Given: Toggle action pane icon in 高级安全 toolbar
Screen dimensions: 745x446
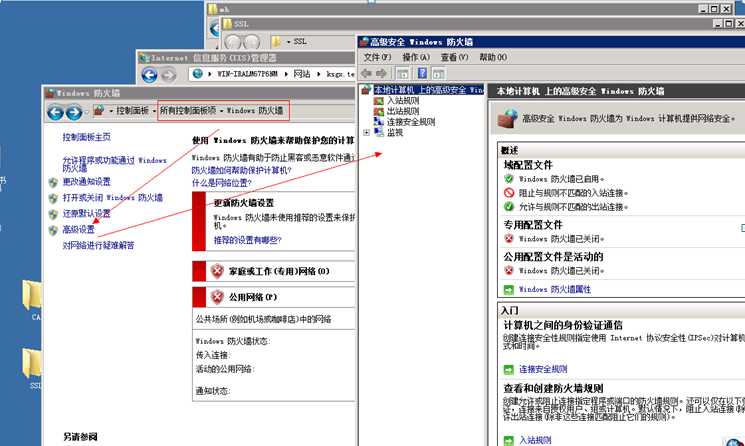Looking at the screenshot, I should coord(439,73).
